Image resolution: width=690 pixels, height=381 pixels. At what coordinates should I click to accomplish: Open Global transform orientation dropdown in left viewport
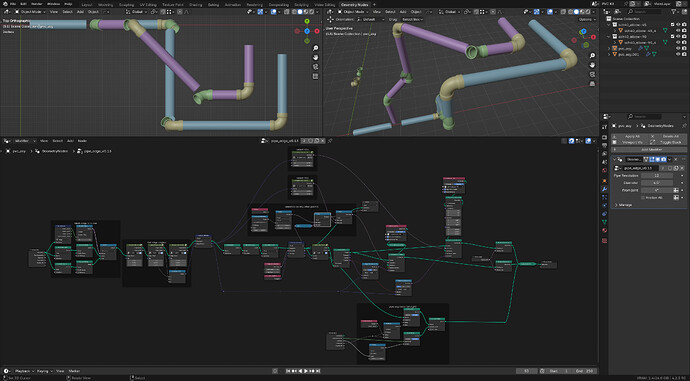pyautogui.click(x=137, y=12)
